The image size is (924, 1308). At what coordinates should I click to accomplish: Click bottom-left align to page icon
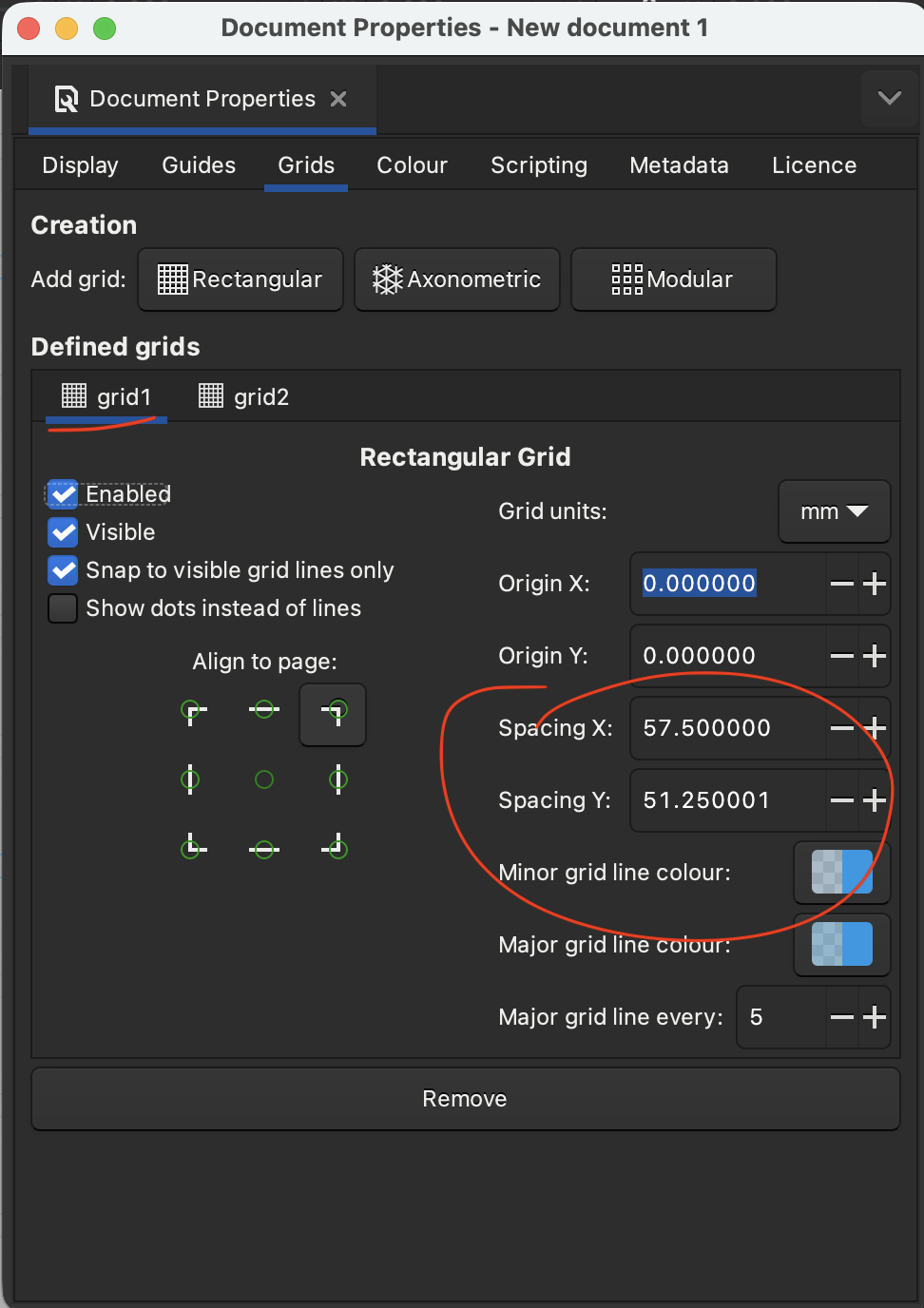192,847
